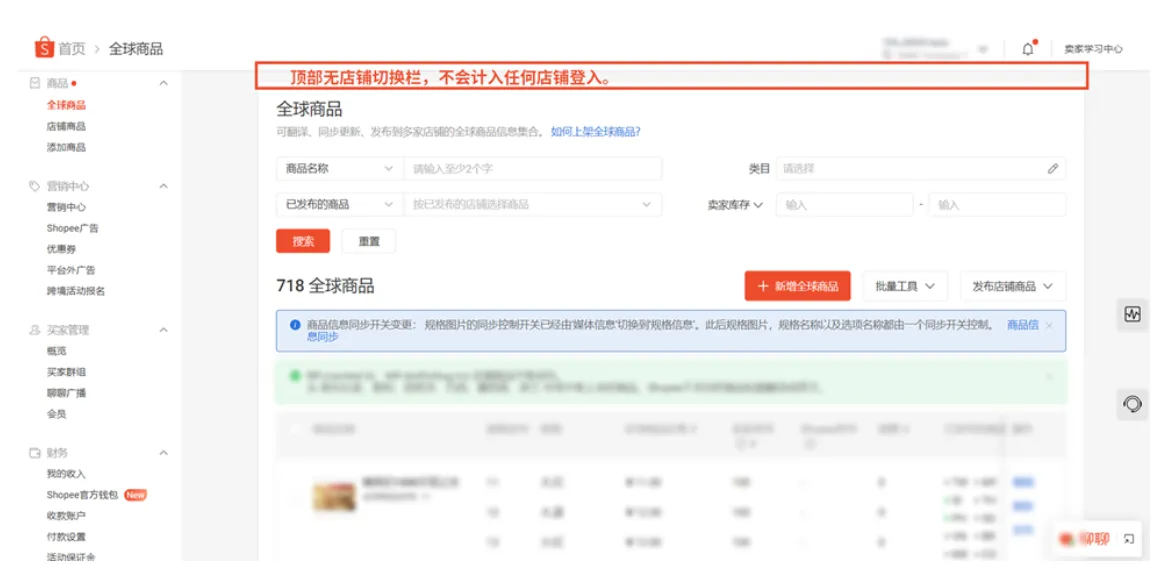Click the pop-out icon next to 聊聊

pos(1127,538)
